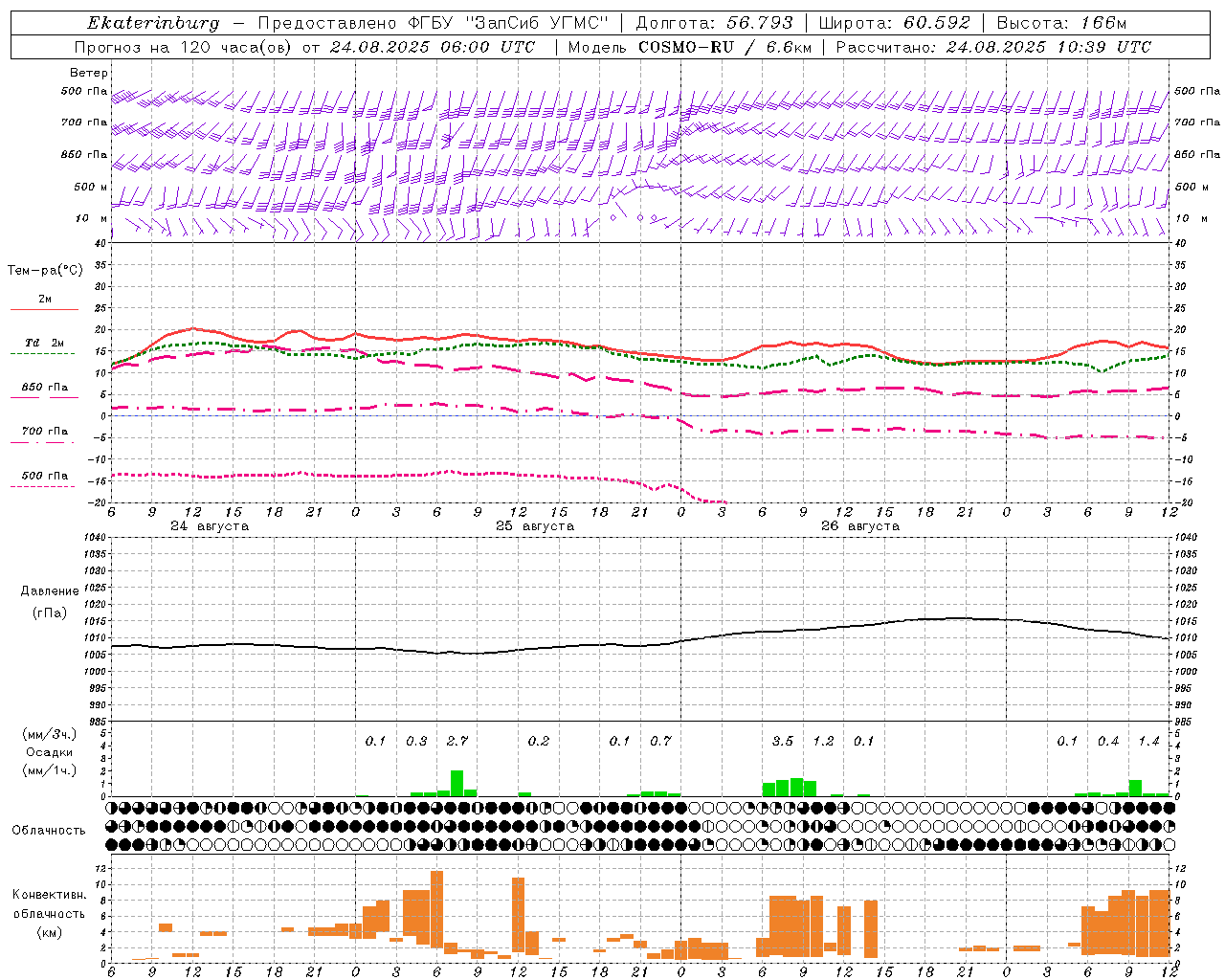Click the "Ekaterinburg" station title
This screenshot has width=1225, height=980.
point(152,23)
